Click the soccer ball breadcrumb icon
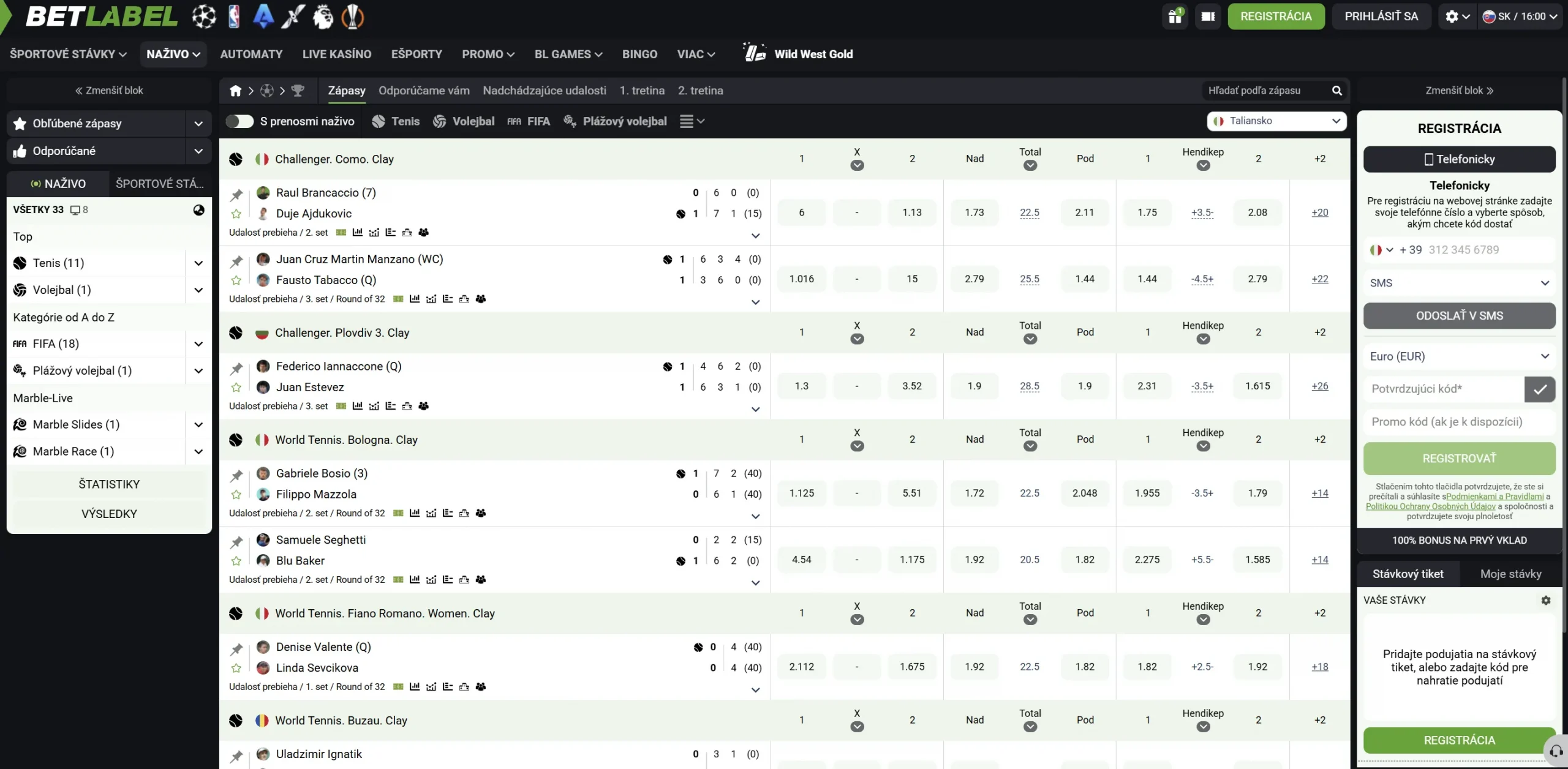This screenshot has width=1568, height=769. [267, 91]
